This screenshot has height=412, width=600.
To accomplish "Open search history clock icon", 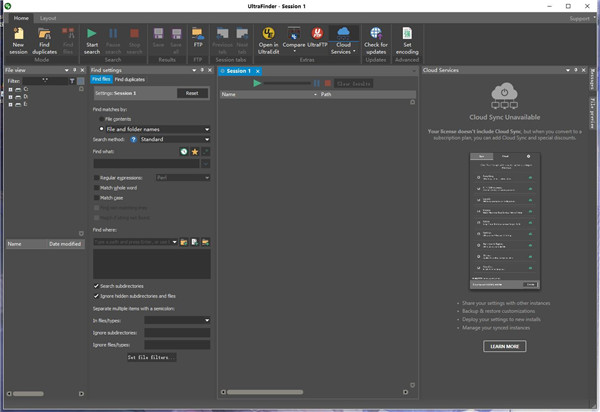I will [x=184, y=152].
